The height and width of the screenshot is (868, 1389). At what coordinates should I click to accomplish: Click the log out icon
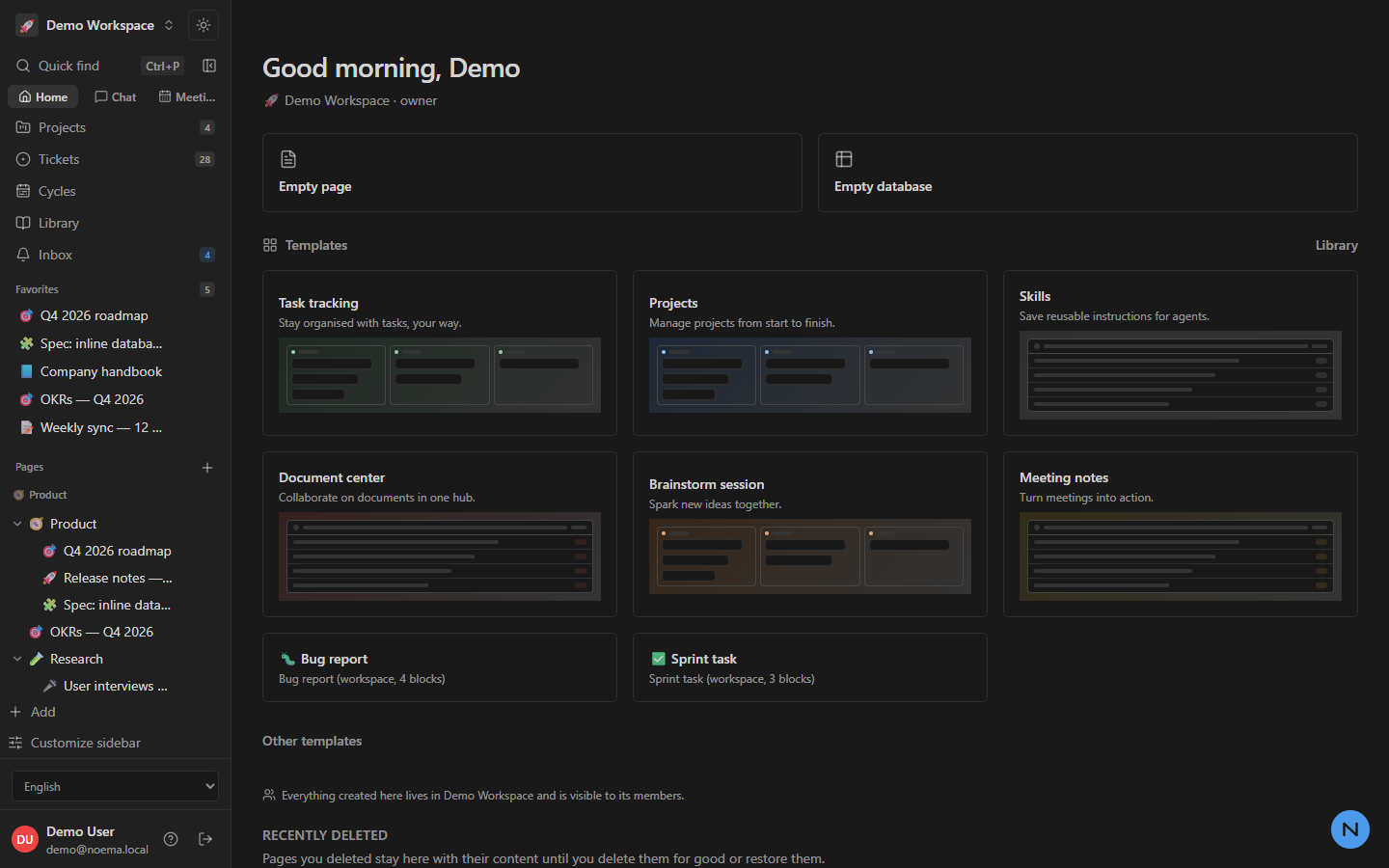tap(205, 839)
